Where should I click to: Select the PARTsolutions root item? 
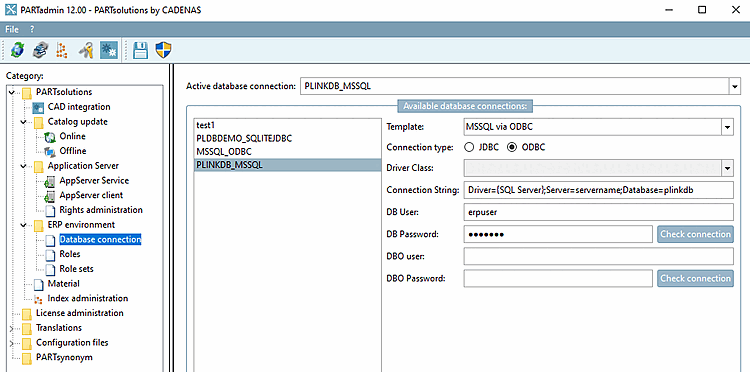pos(64,92)
